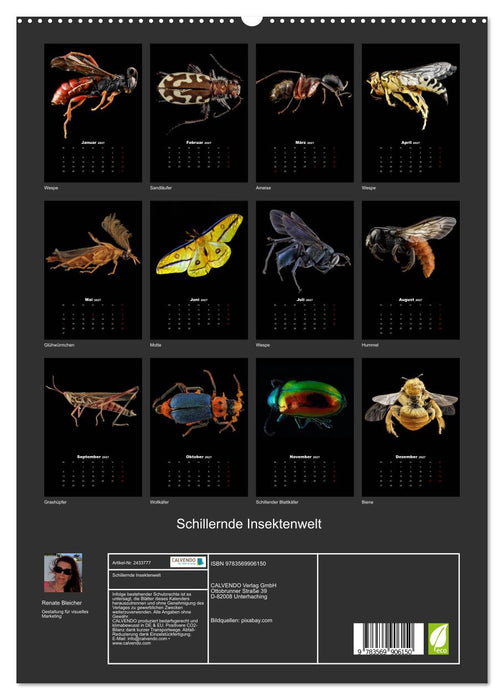Select the Mai Glühwürmchen thumbnail
The image size is (504, 700).
pyautogui.click(x=93, y=270)
